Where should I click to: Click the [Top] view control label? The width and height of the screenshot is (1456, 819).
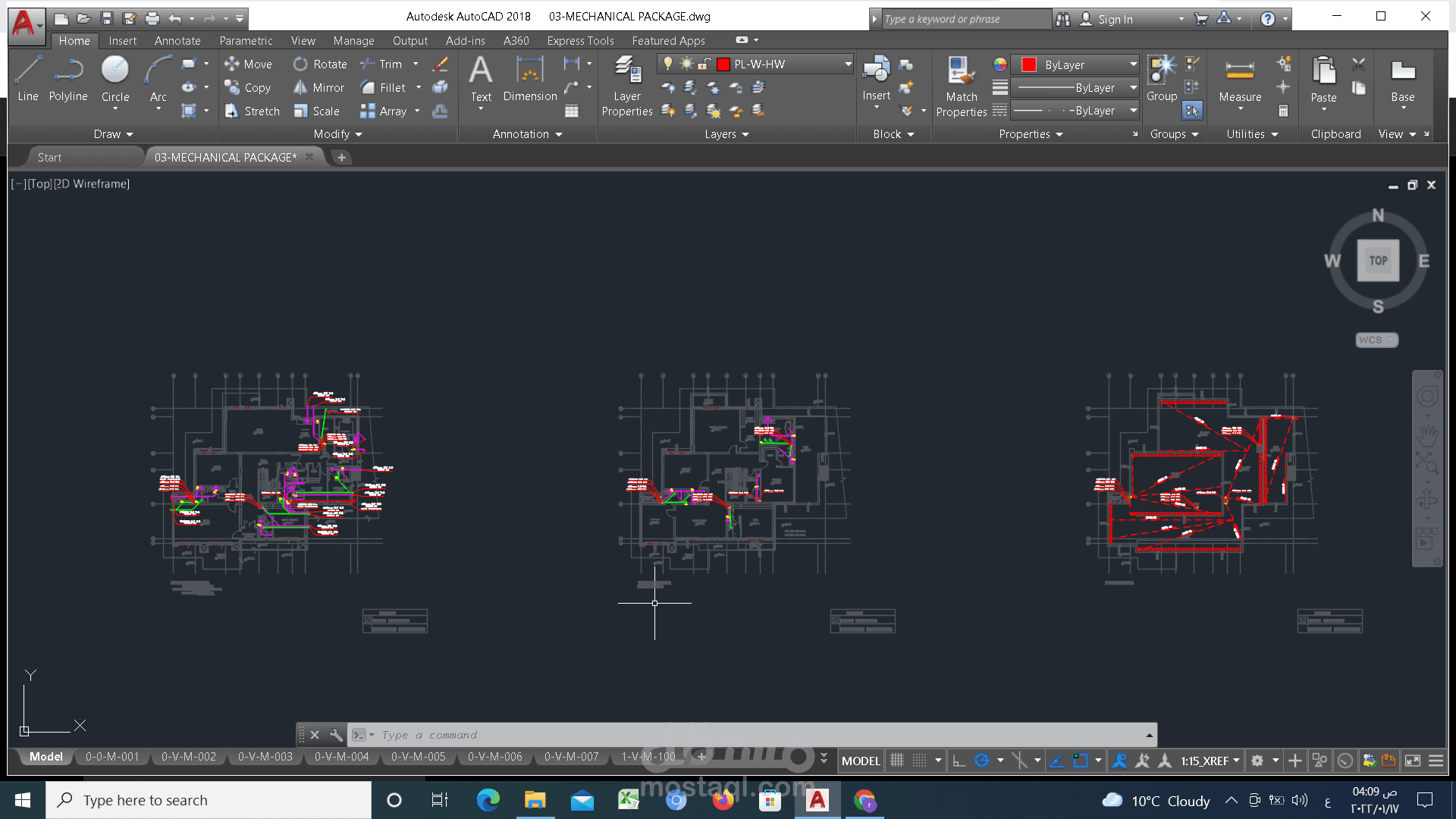pos(40,184)
